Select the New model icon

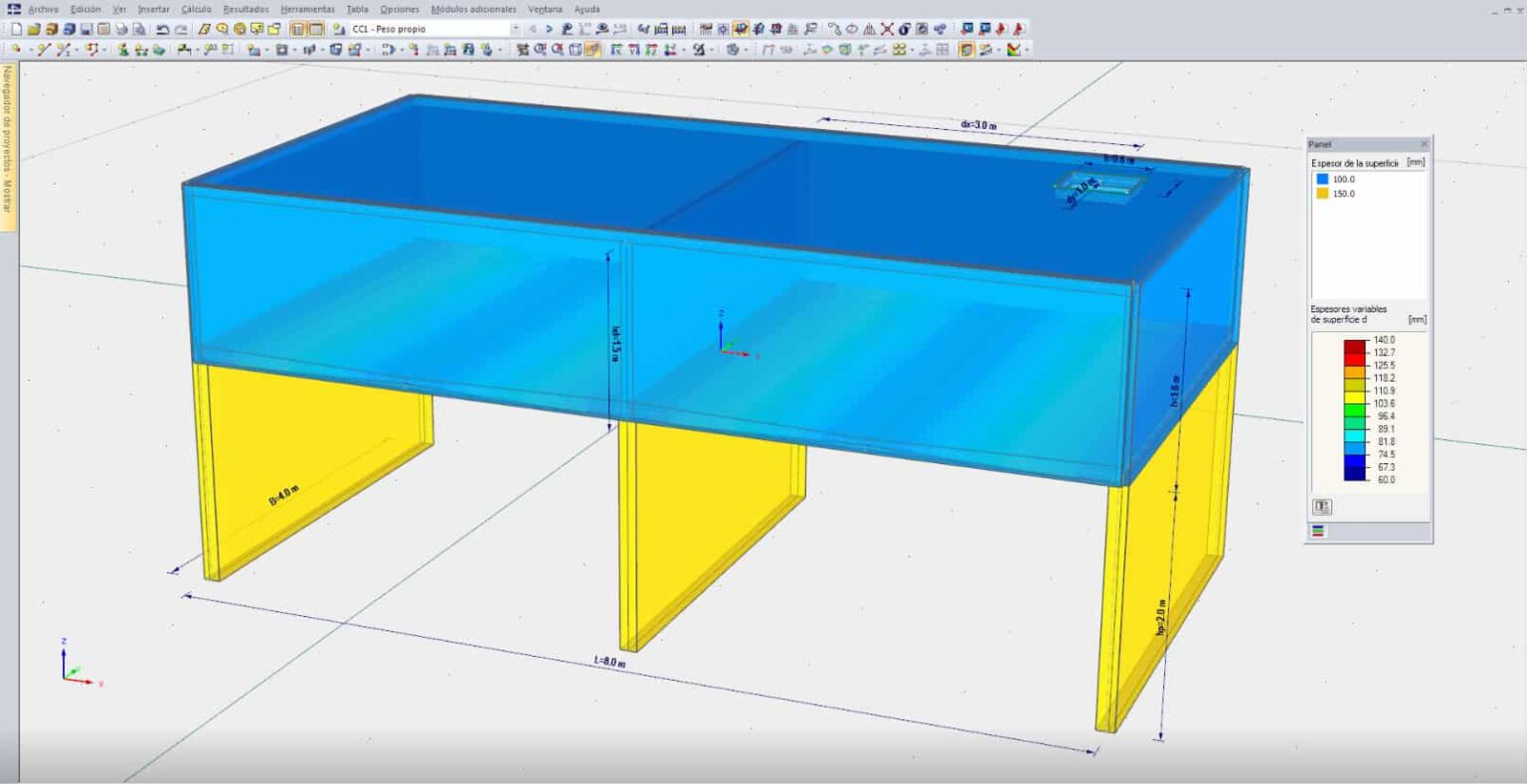[x=17, y=29]
